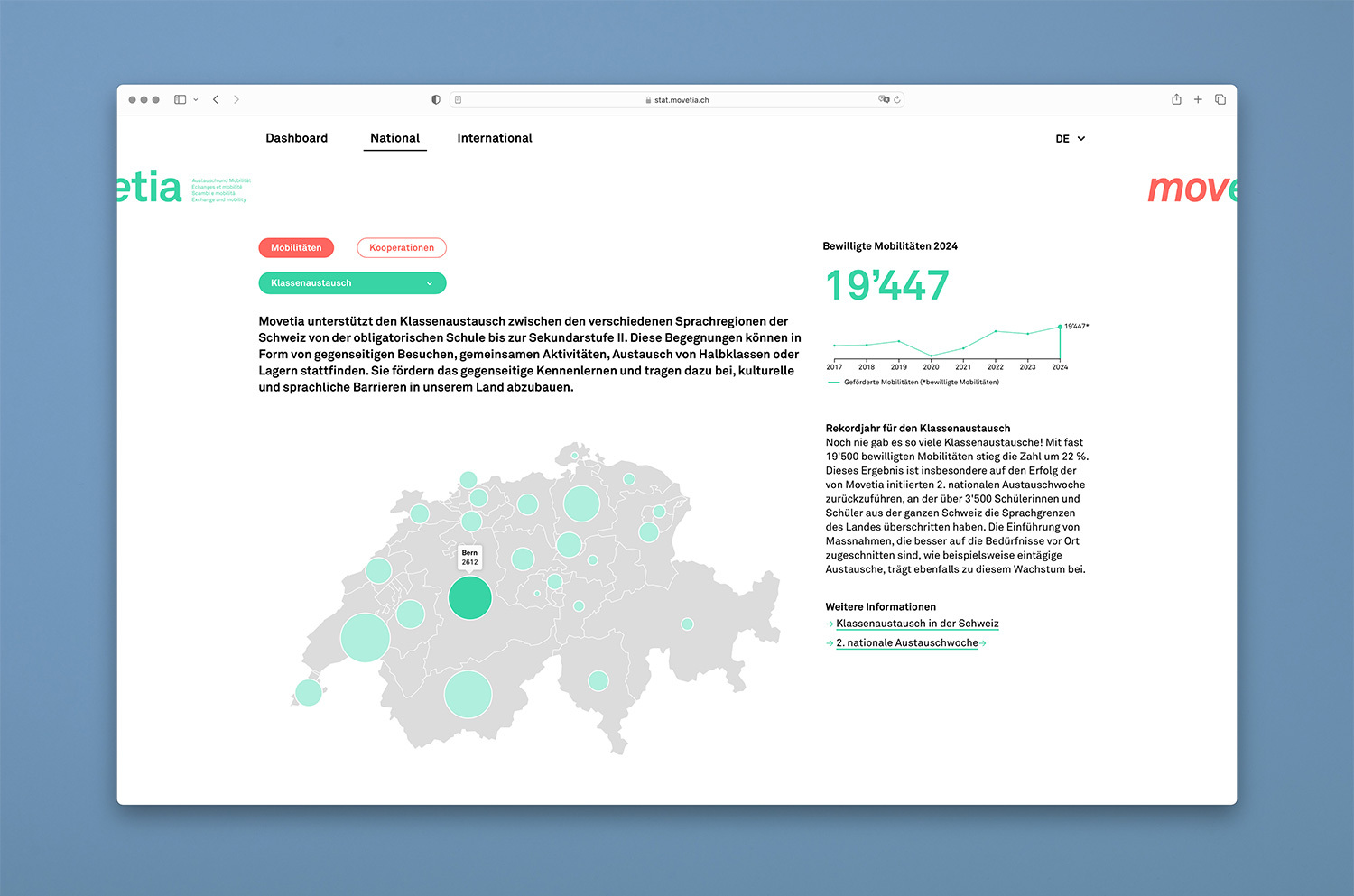Follow the 2. nationale Austauschwoche link

click(x=907, y=643)
